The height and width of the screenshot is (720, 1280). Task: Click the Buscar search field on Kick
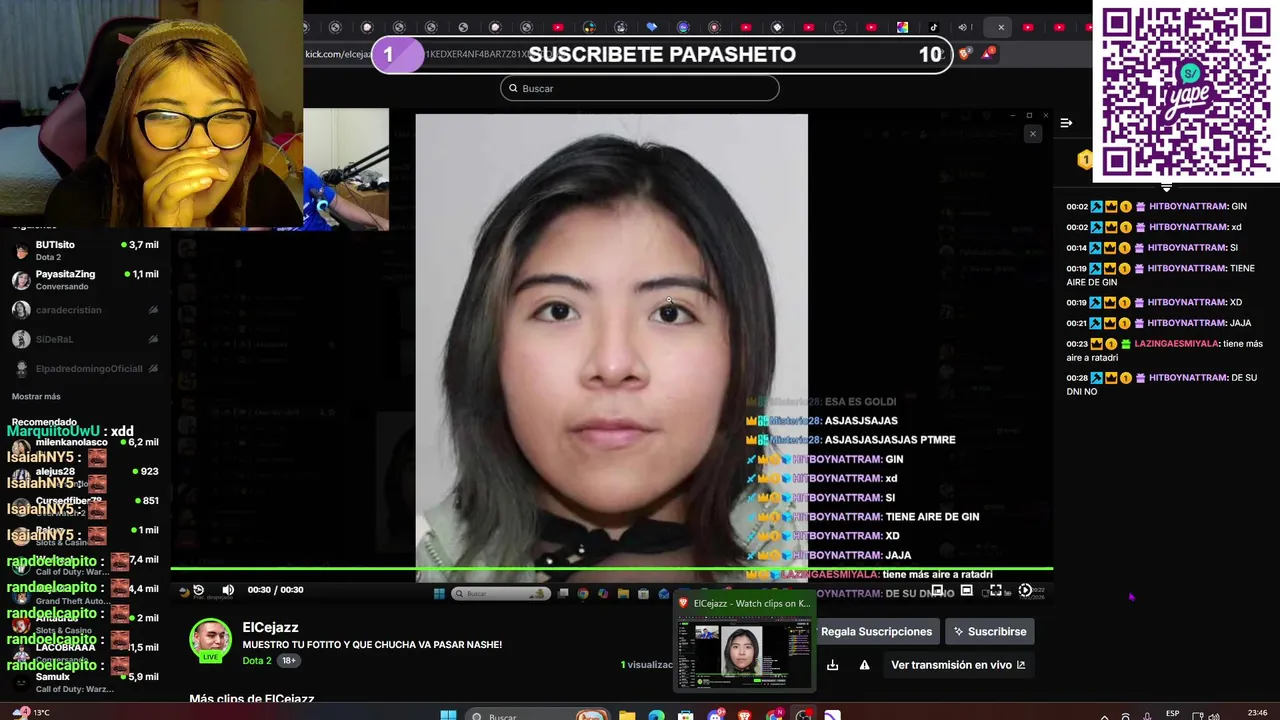pos(639,88)
